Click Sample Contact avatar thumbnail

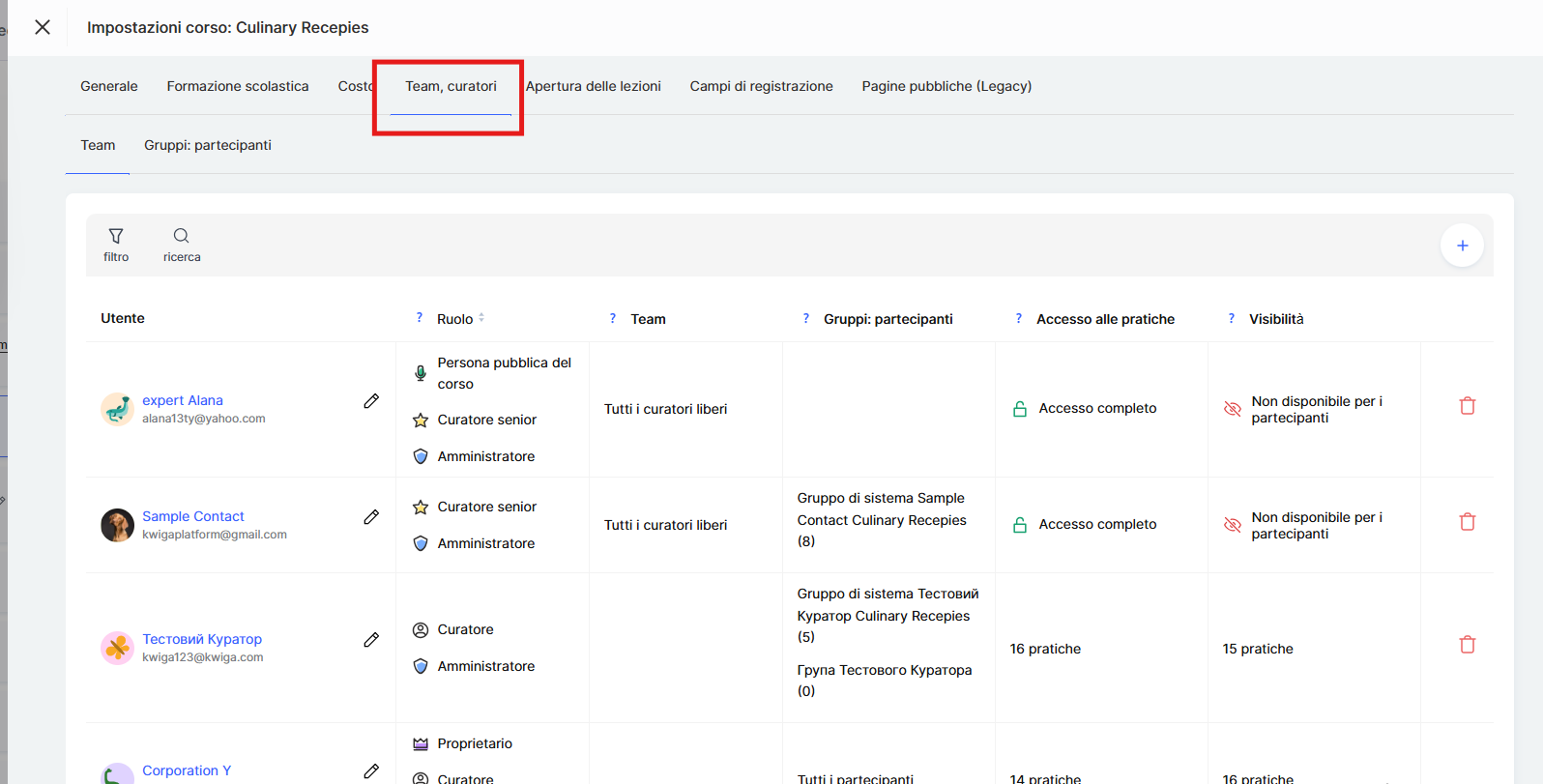[117, 525]
